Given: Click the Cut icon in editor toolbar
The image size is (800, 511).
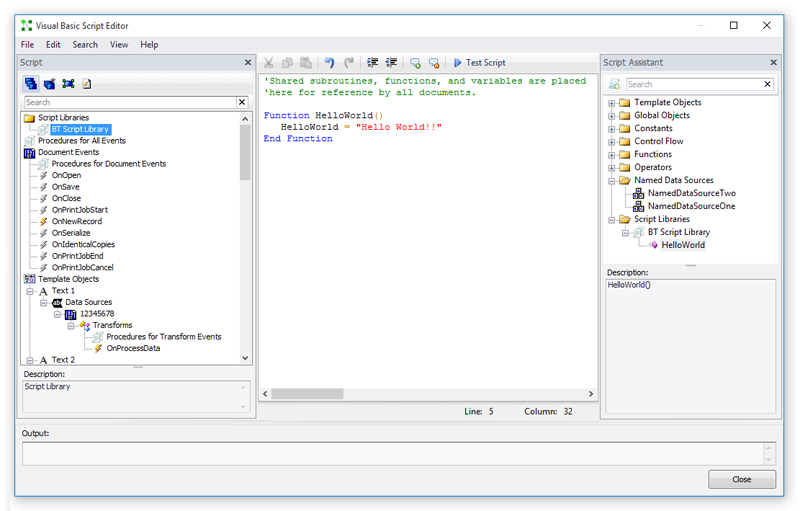Looking at the screenshot, I should 269,62.
